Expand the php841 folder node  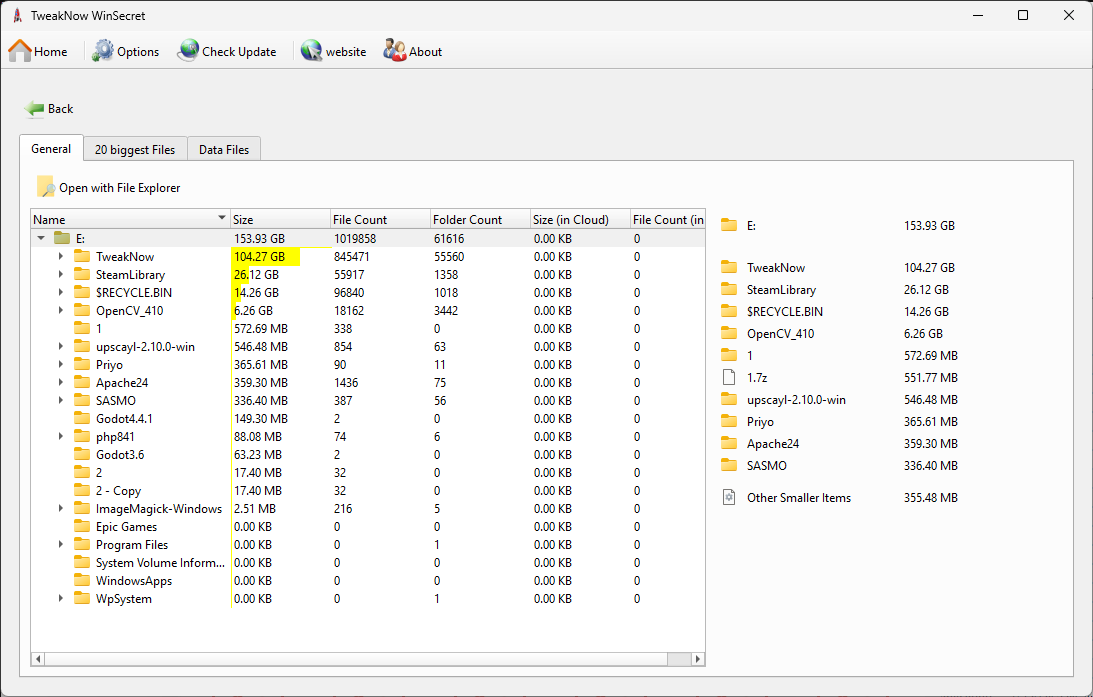coord(61,436)
